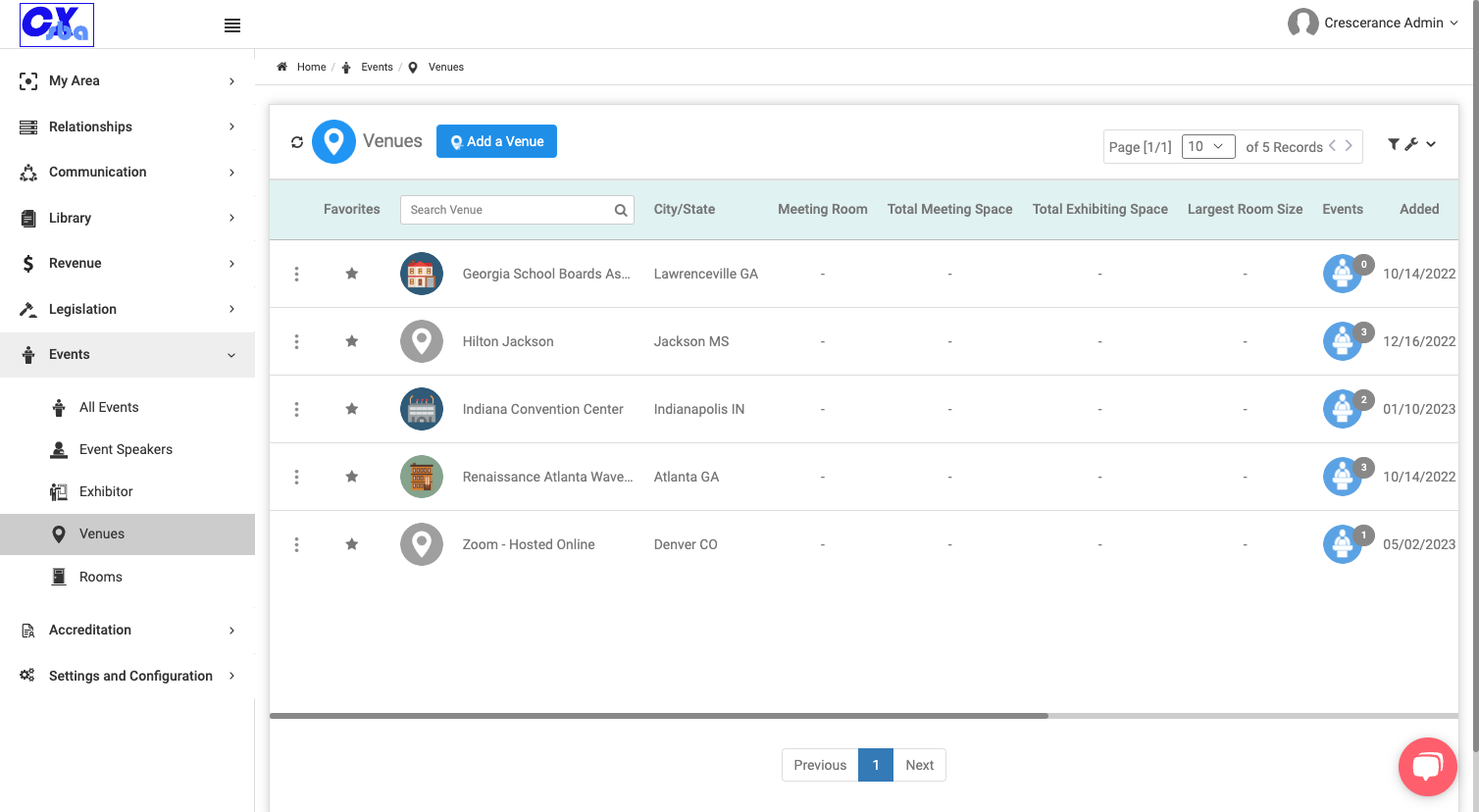Click the Previous pagination button
Image resolution: width=1479 pixels, height=812 pixels.
coord(820,765)
